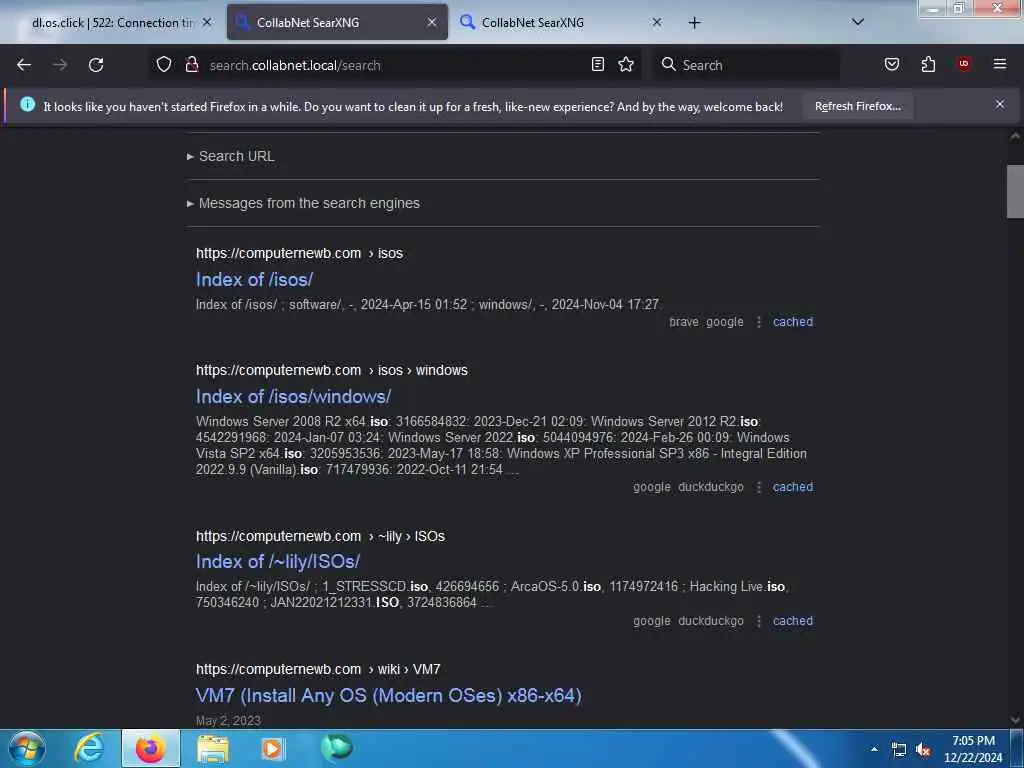Open the Index of /isos/windows/ result
Screen dimensions: 1024x768
pyautogui.click(x=293, y=396)
